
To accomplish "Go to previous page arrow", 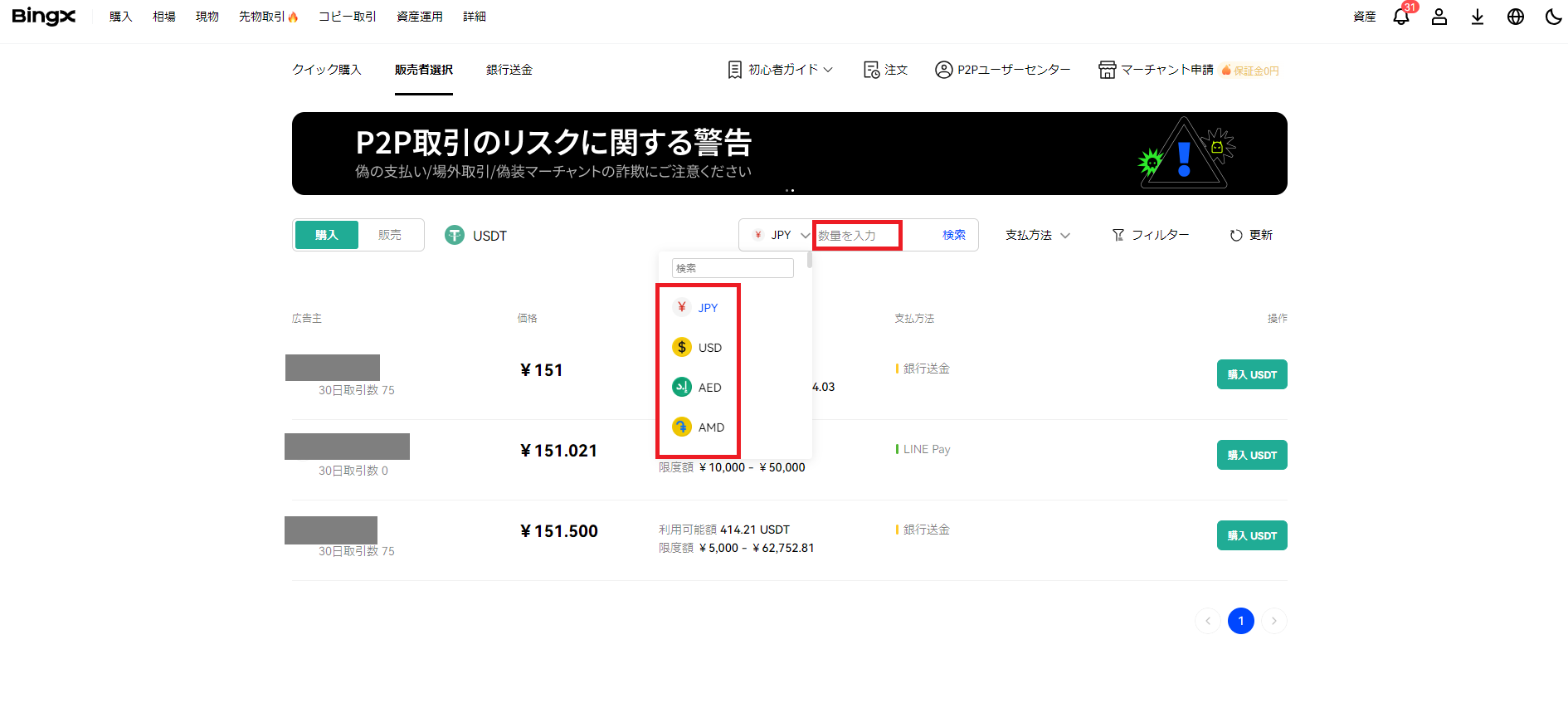I will [x=1208, y=621].
